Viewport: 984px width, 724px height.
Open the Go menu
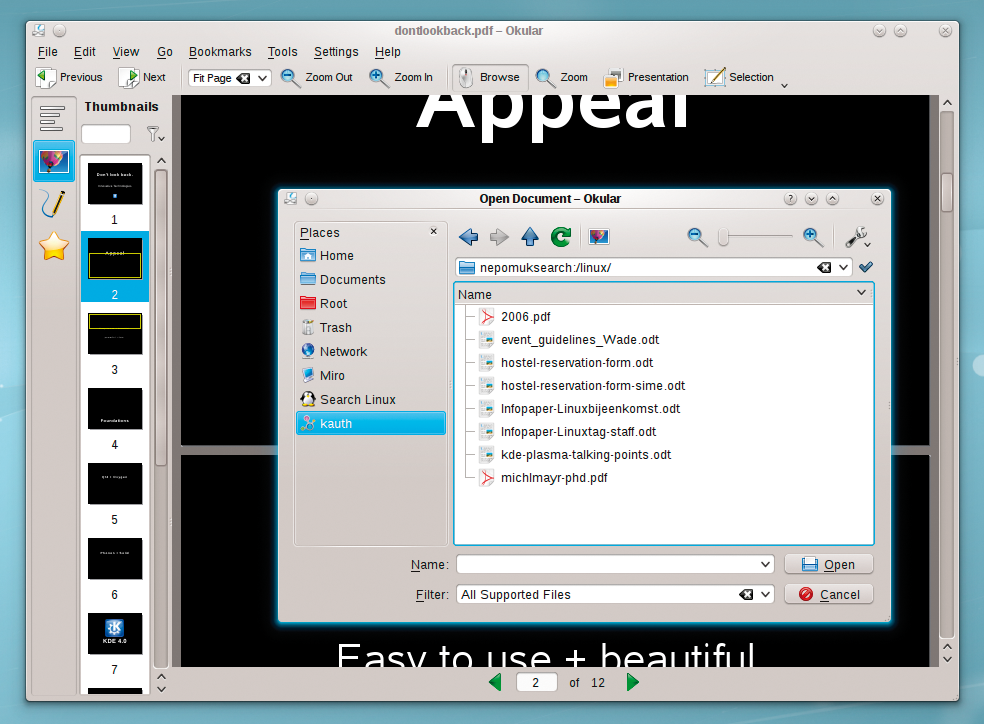point(164,51)
